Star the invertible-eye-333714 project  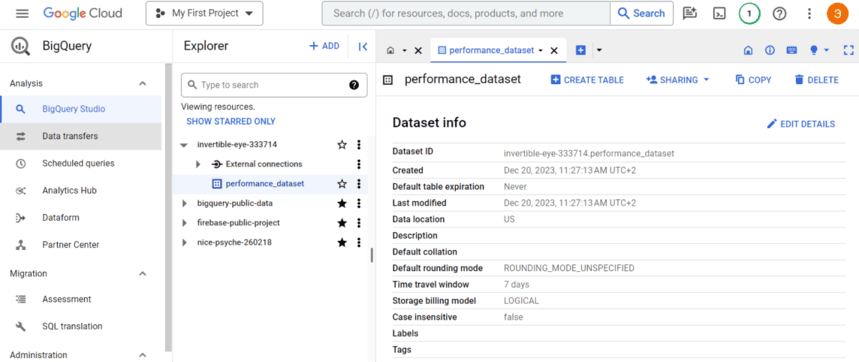click(x=342, y=145)
